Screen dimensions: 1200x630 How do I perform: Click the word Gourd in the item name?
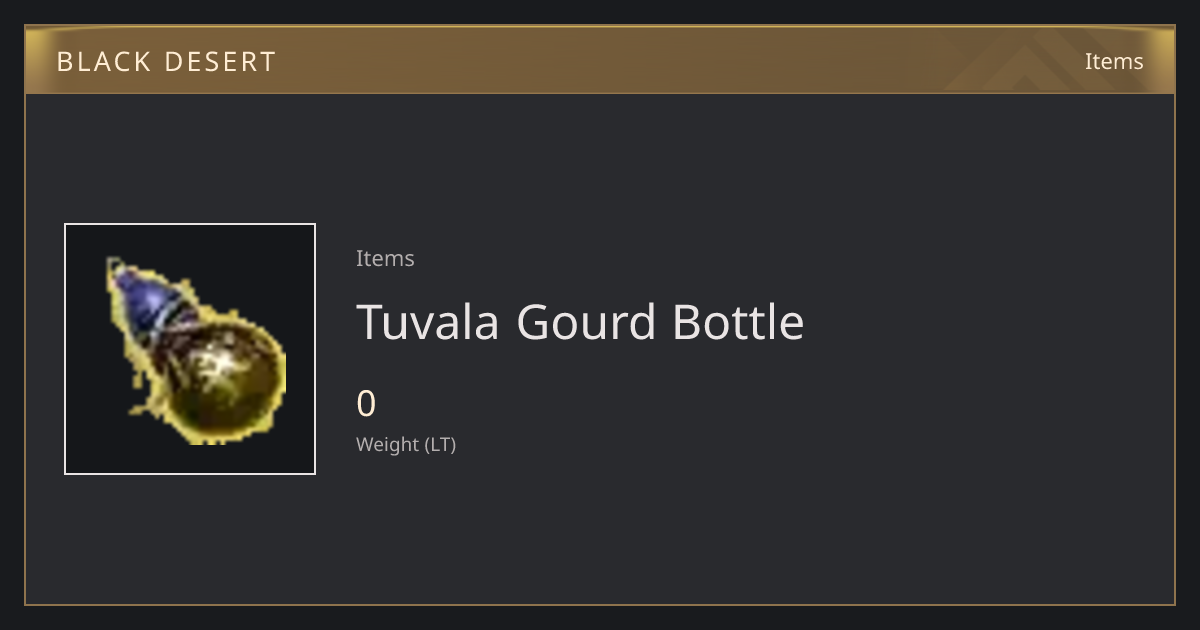pyautogui.click(x=586, y=322)
